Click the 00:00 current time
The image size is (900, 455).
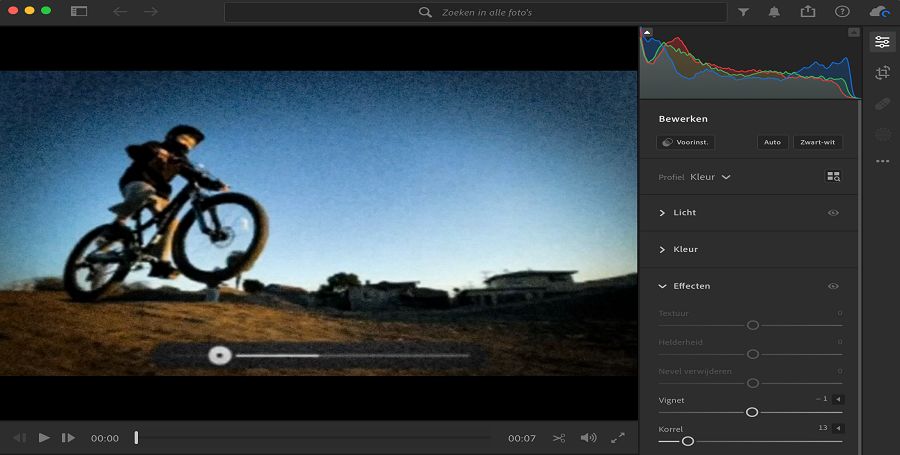pyautogui.click(x=104, y=438)
